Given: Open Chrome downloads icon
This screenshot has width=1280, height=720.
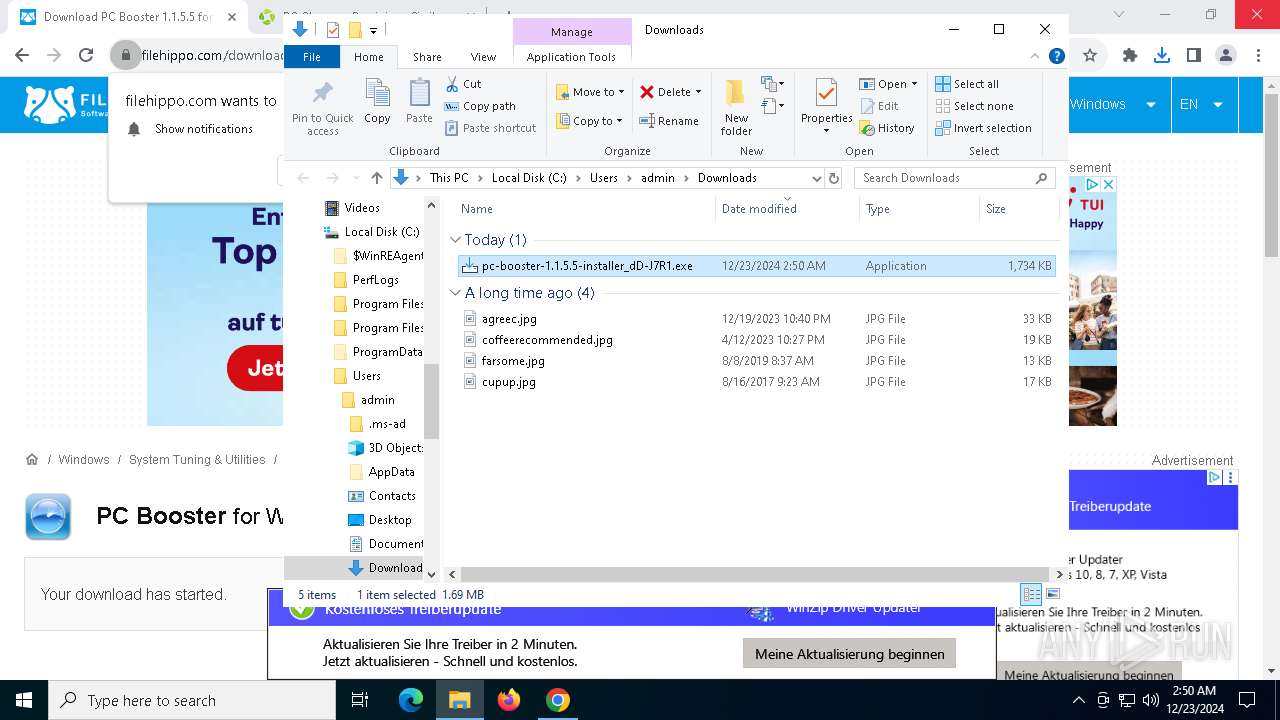Looking at the screenshot, I should [x=1162, y=56].
